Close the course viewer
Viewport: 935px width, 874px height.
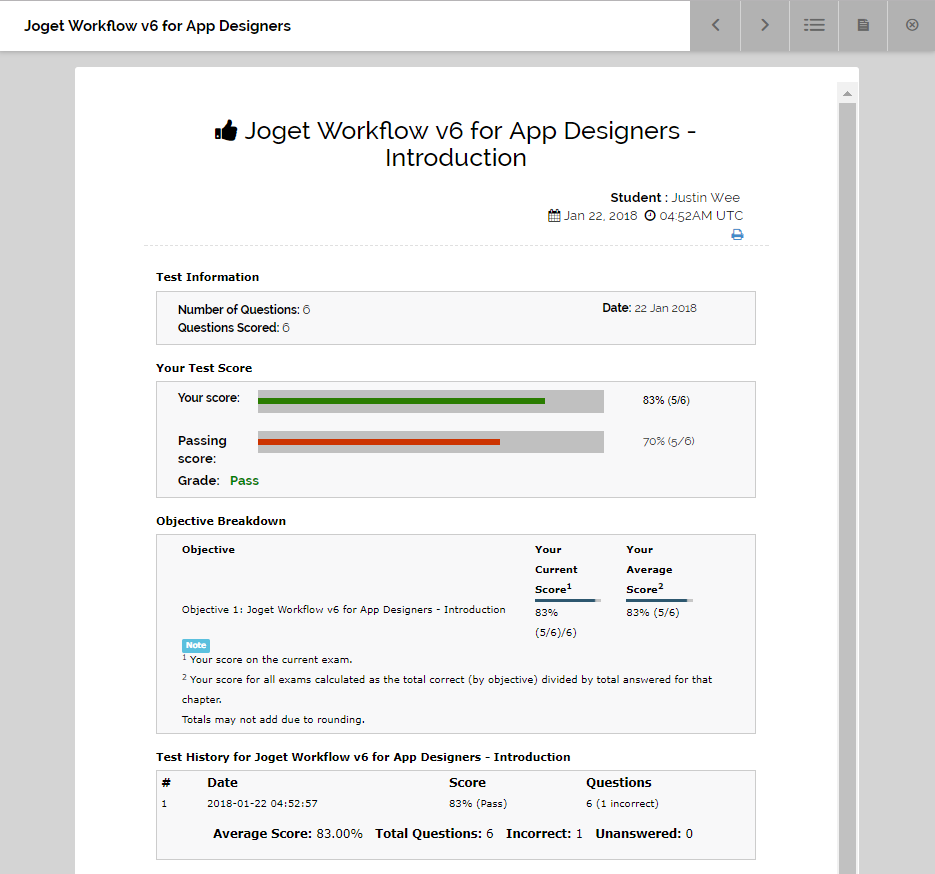click(912, 25)
